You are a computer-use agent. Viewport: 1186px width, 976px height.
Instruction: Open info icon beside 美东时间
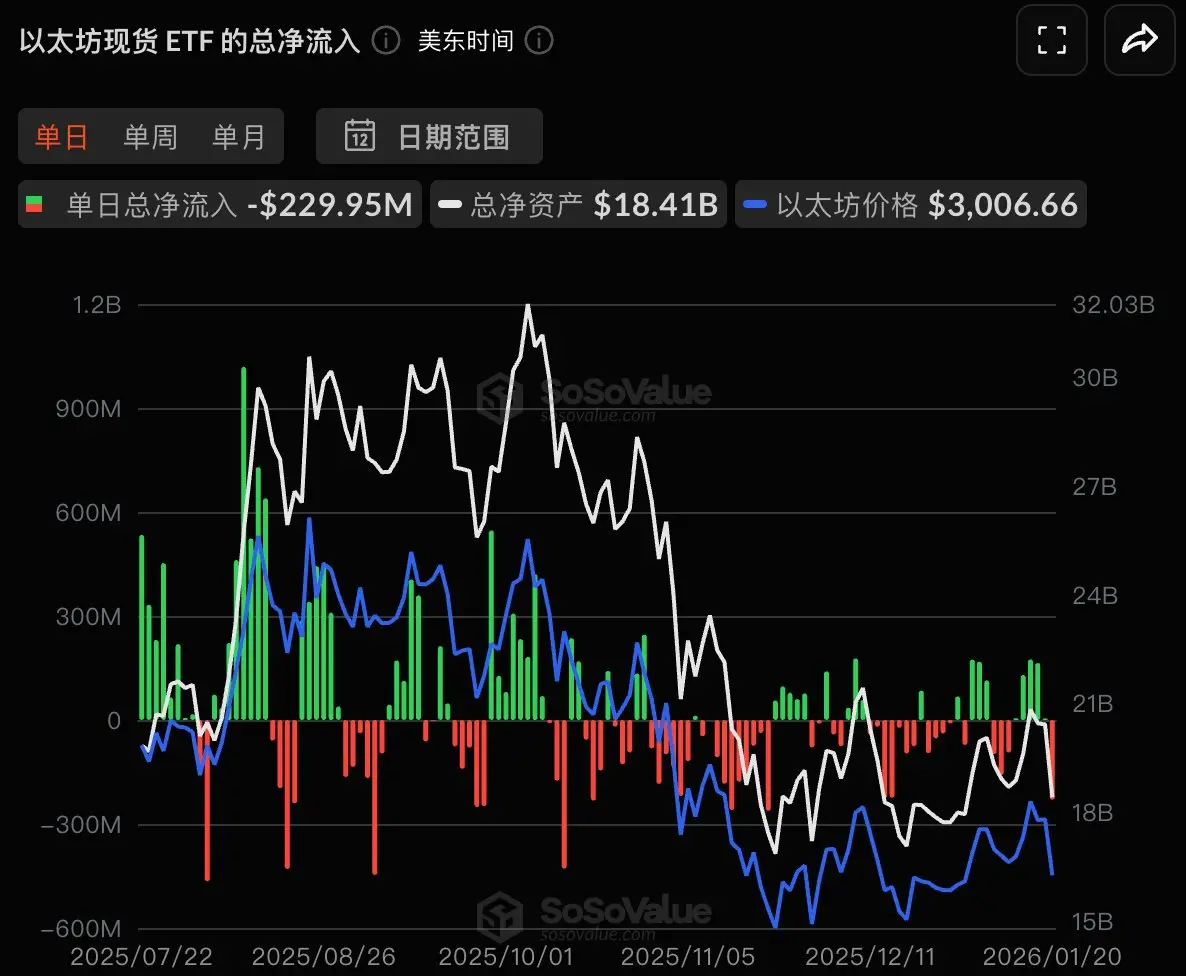[539, 40]
